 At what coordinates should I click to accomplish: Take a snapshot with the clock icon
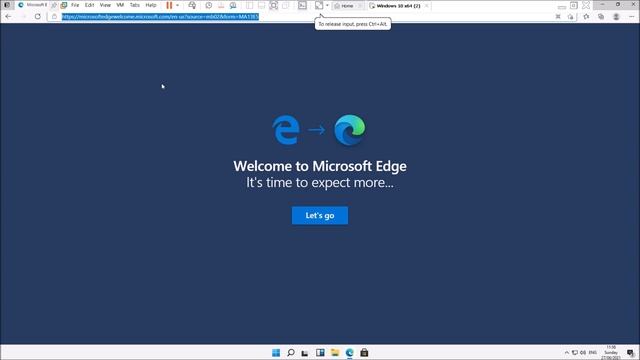pos(209,5)
